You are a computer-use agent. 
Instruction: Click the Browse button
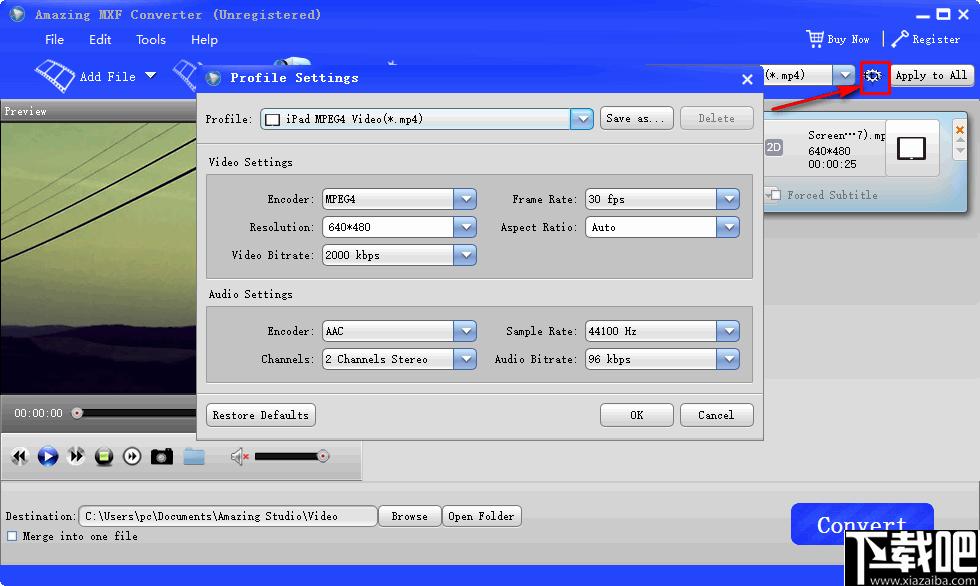click(x=409, y=516)
